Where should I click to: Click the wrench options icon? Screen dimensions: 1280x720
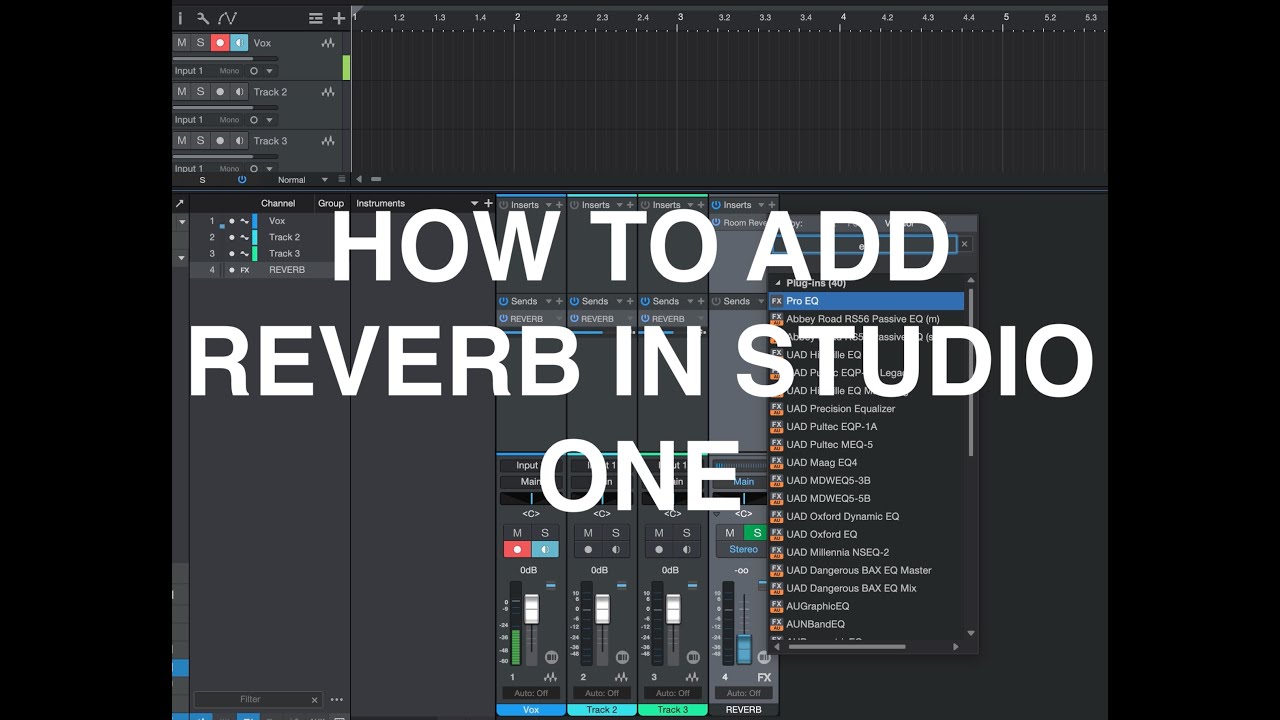pos(203,18)
